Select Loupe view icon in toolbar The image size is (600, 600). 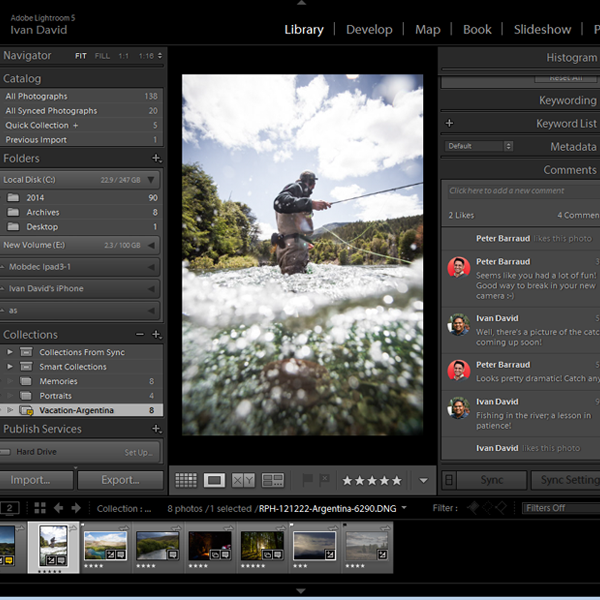[214, 480]
